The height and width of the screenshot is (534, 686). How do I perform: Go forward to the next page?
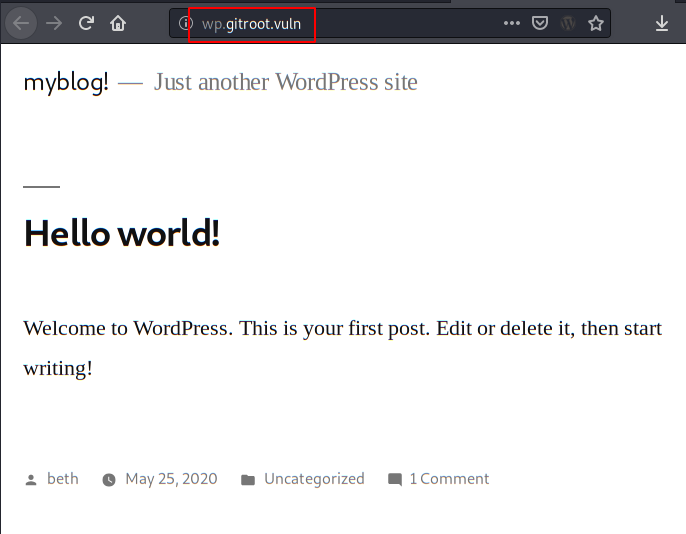click(54, 23)
